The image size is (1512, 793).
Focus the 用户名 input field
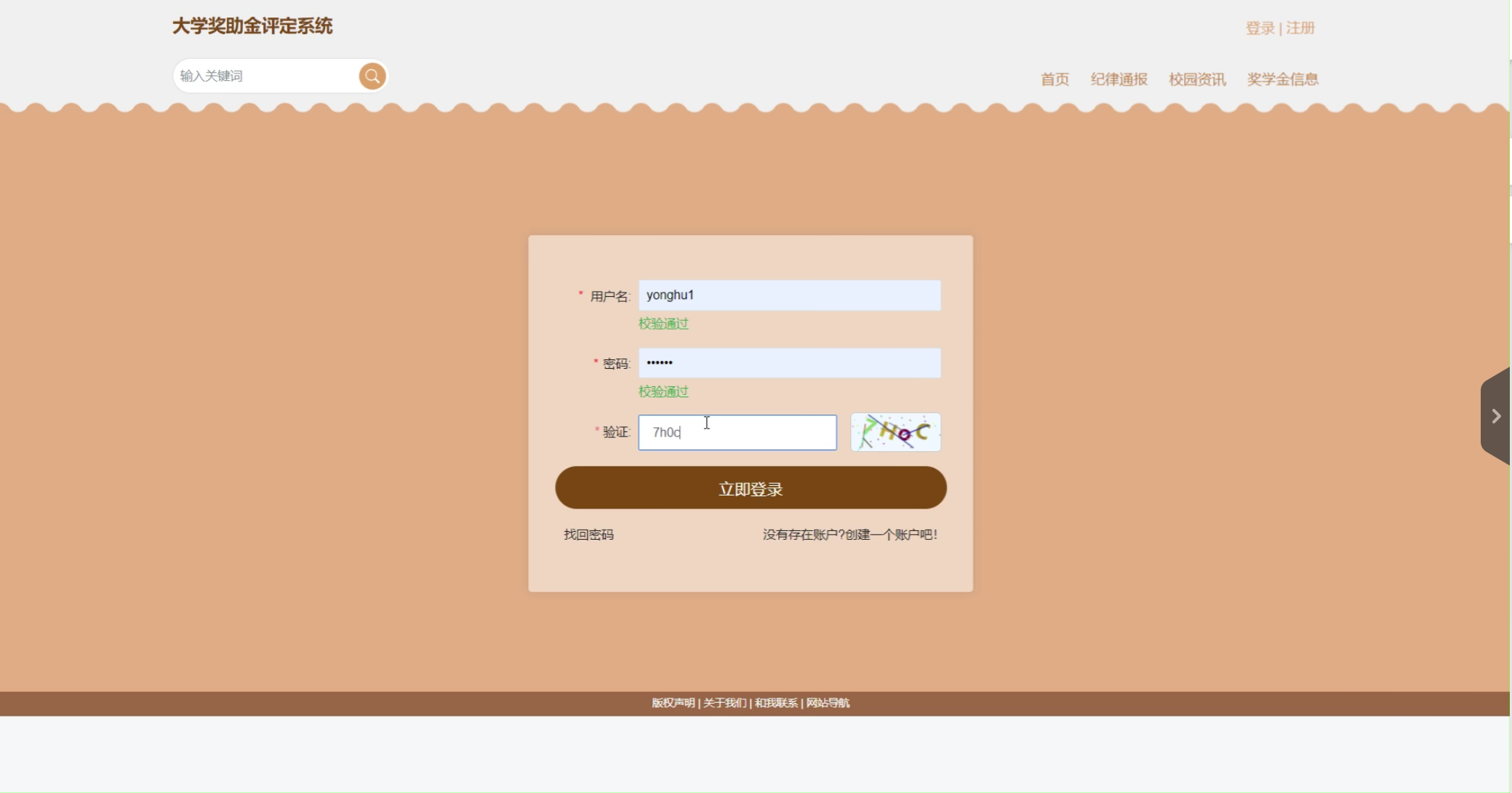[789, 295]
